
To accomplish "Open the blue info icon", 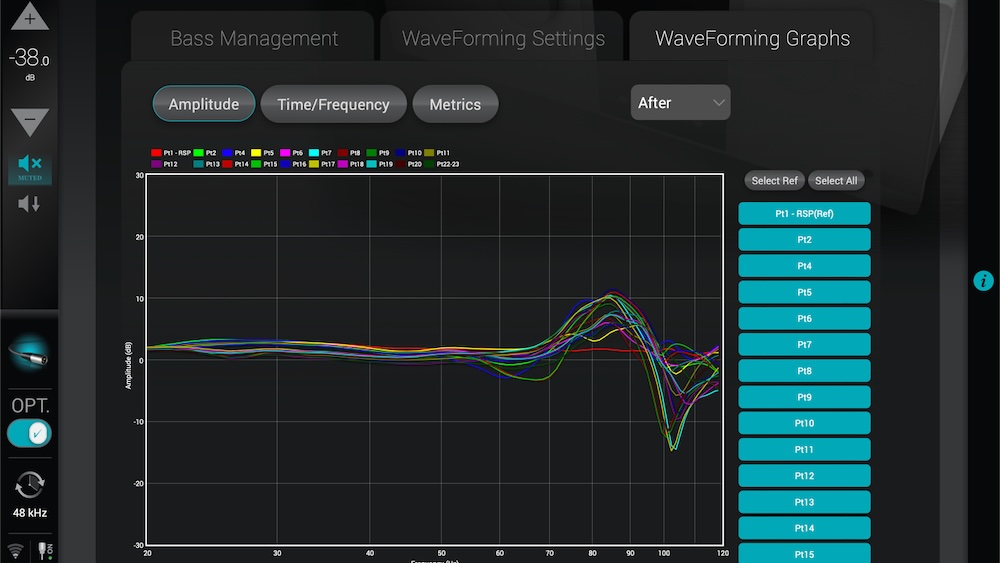I will [x=983, y=281].
